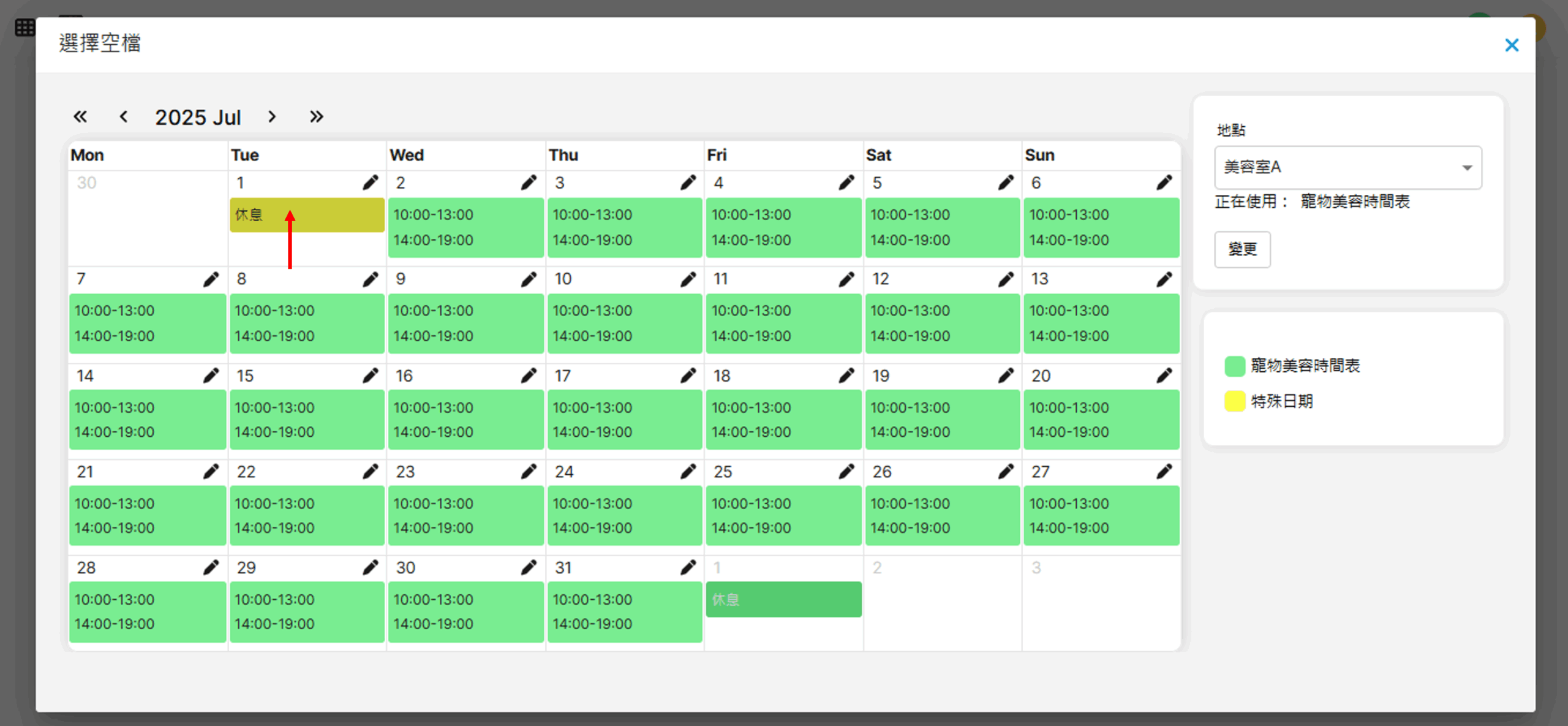Image resolution: width=1568 pixels, height=726 pixels.
Task: Edit July 26 with its pencil icon
Action: coord(1005,471)
